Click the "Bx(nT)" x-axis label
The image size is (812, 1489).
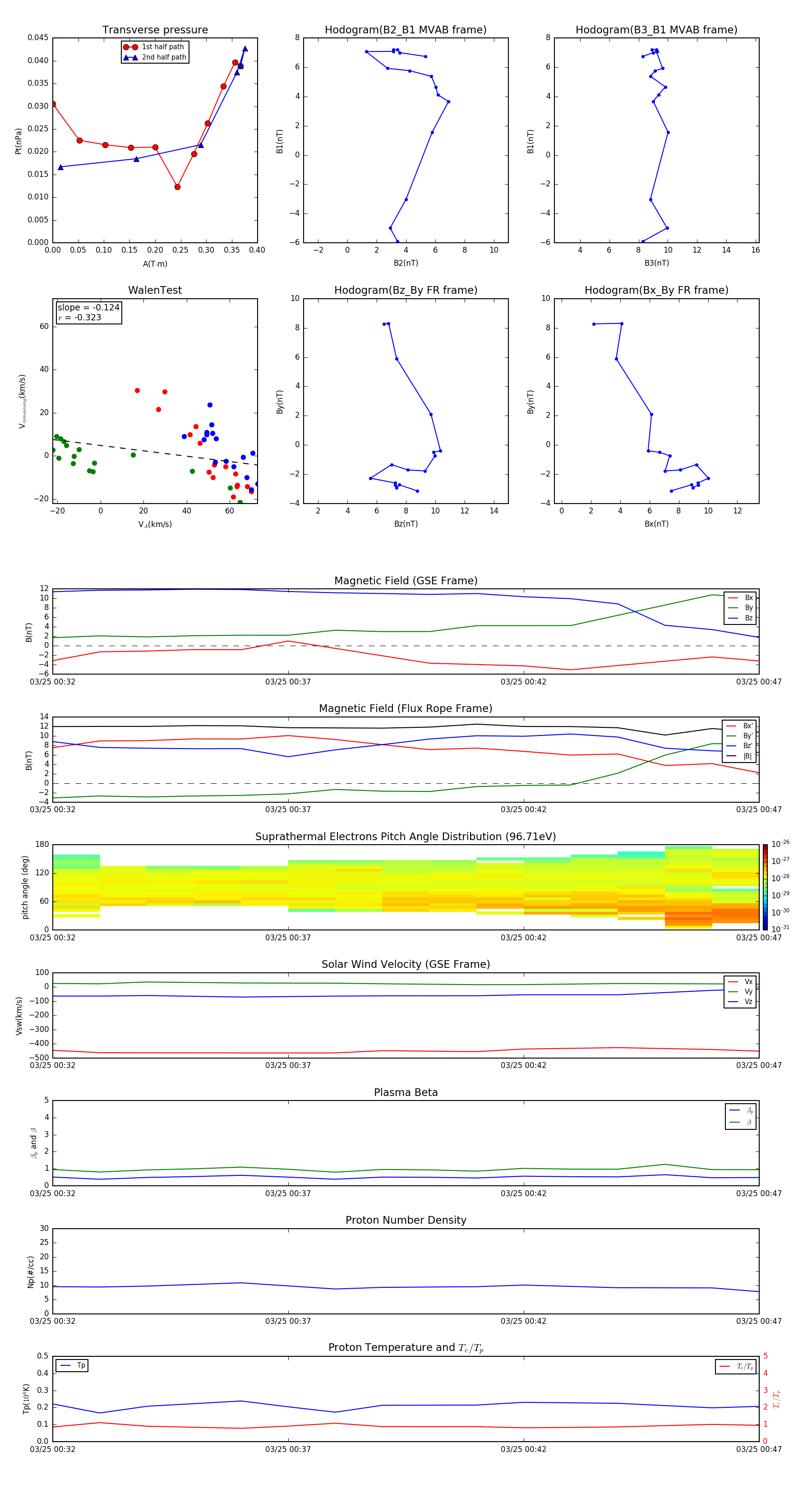656,524
